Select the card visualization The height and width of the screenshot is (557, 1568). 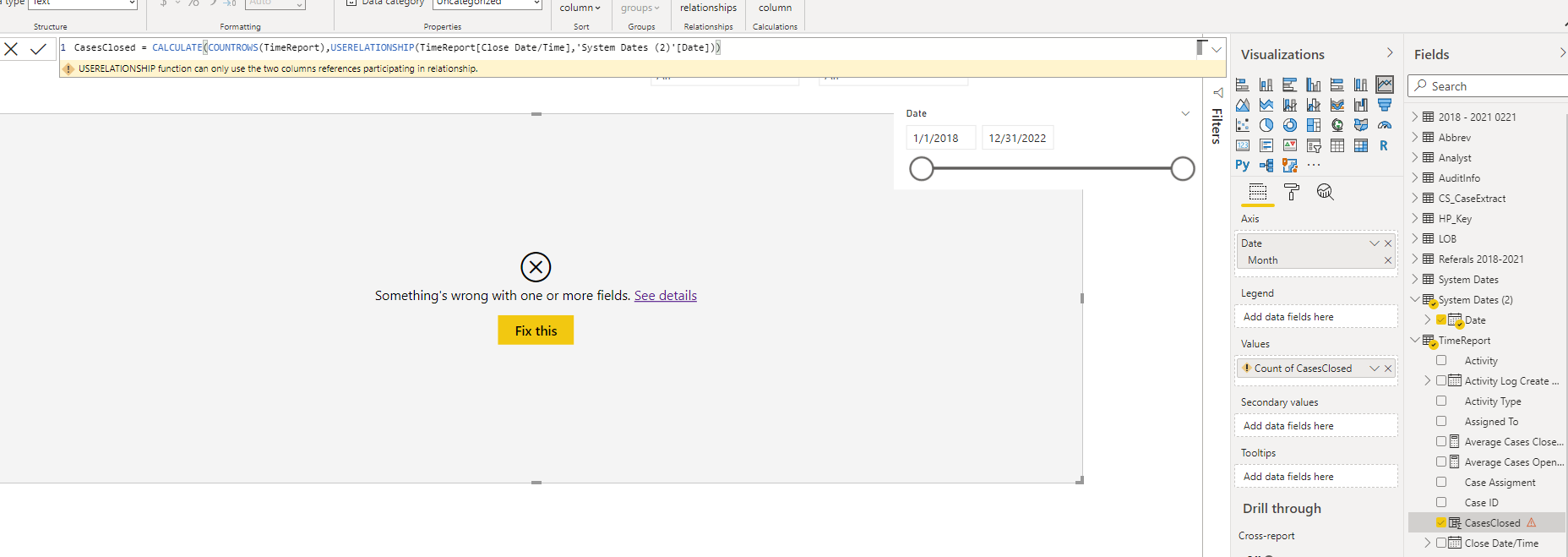pyautogui.click(x=1242, y=145)
